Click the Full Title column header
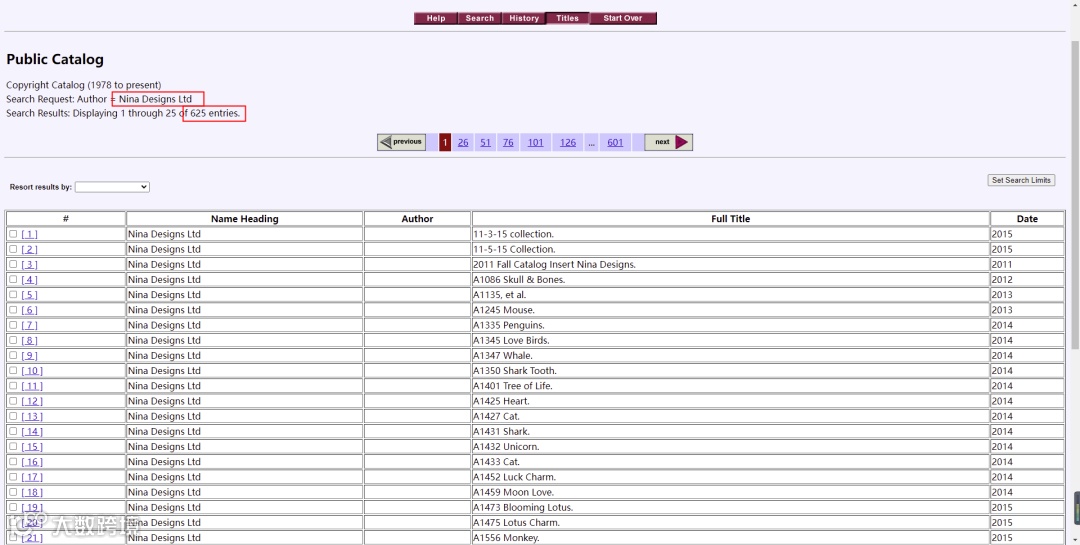 pos(730,219)
